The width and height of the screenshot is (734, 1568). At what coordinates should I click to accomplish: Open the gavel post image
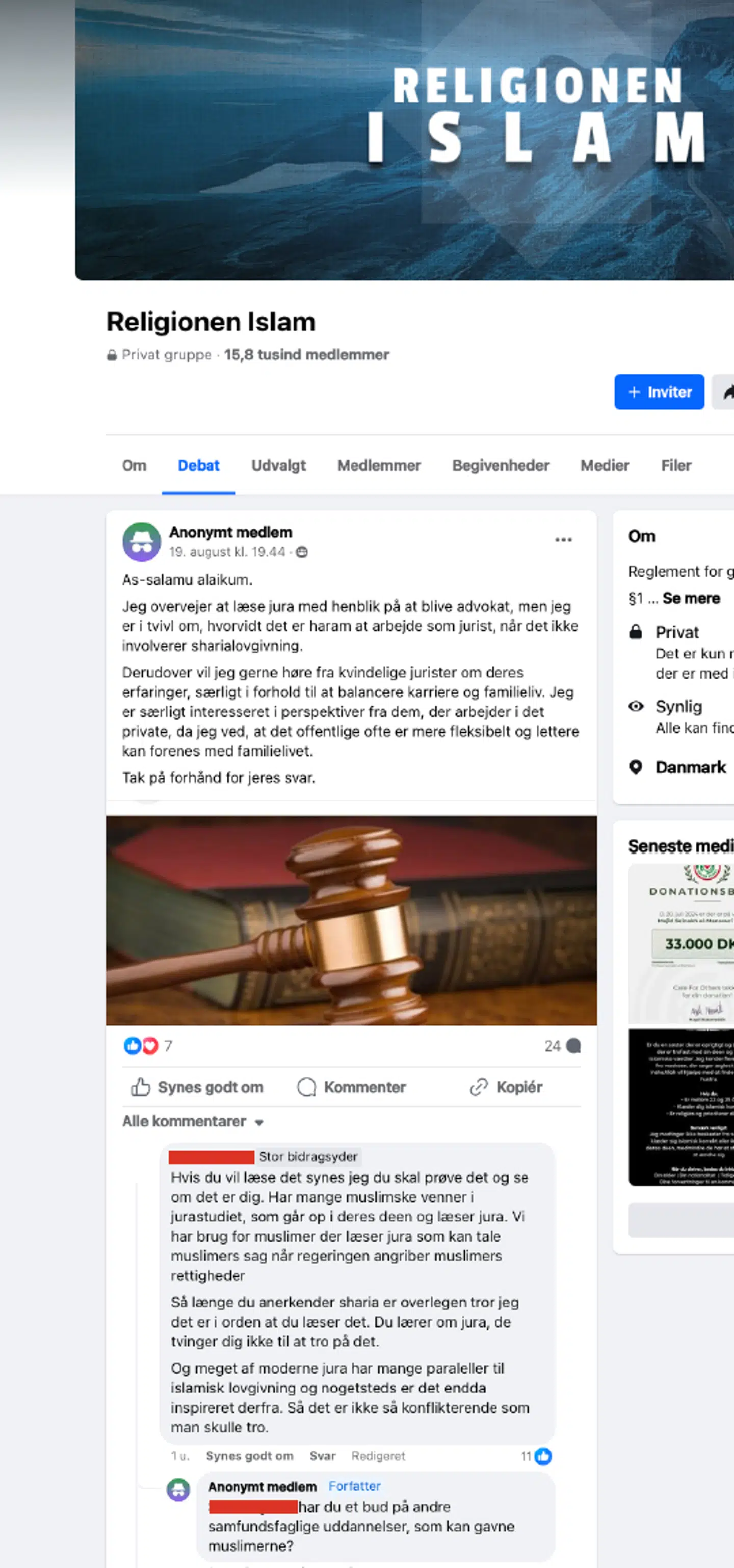(x=351, y=920)
